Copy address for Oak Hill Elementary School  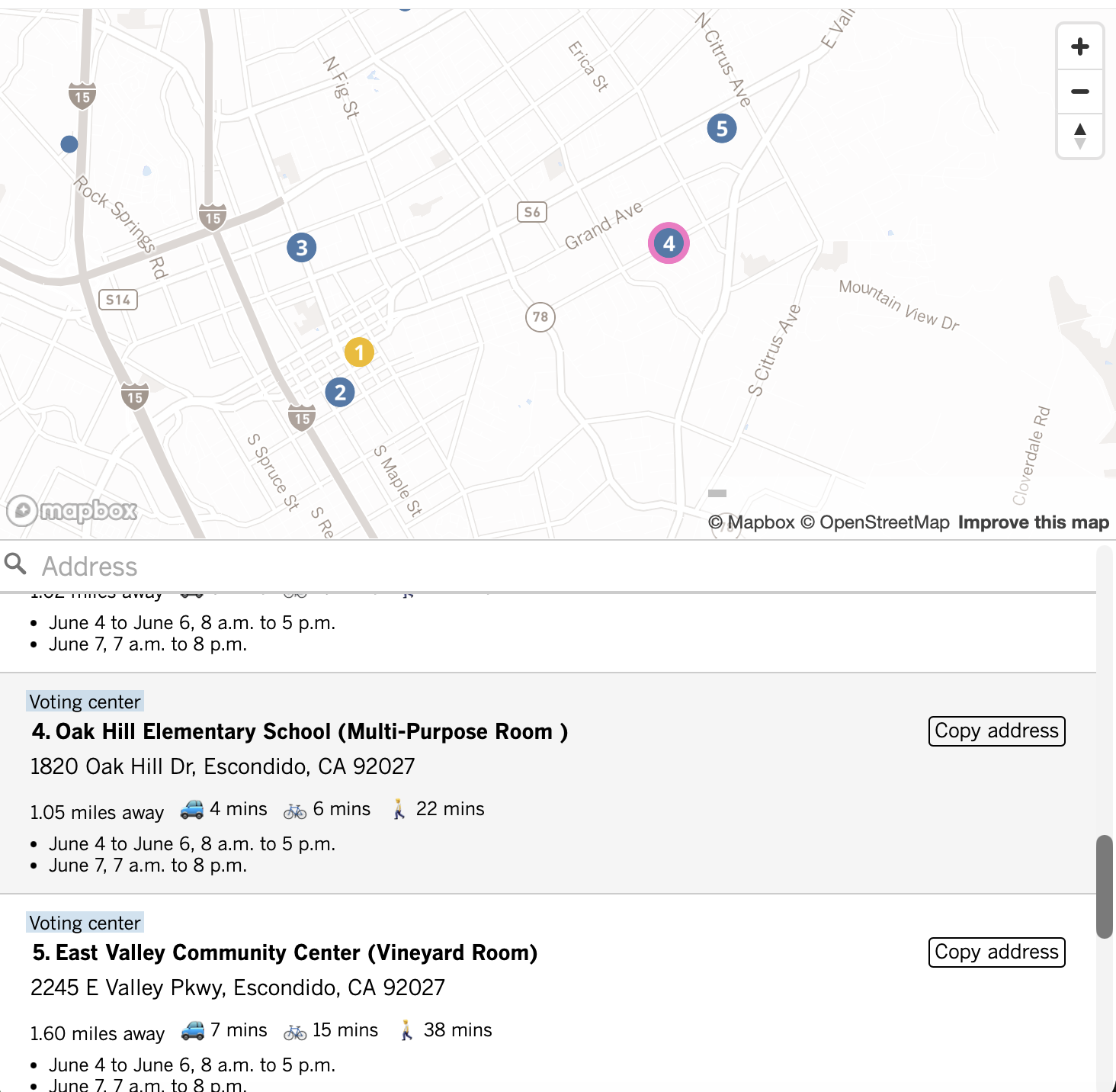tap(996, 731)
